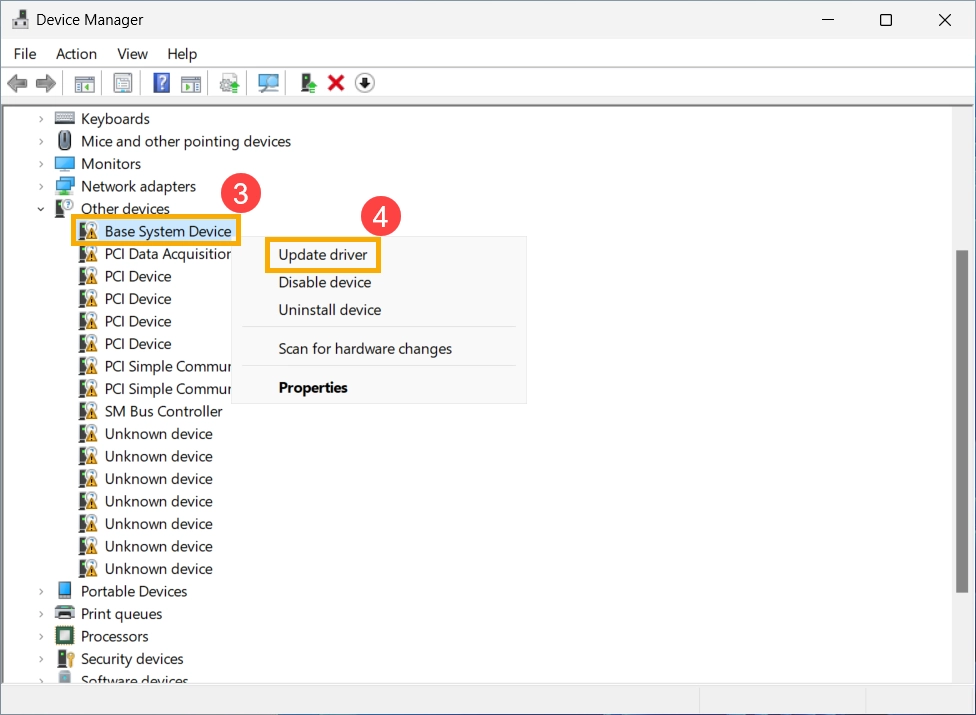Select the Other devices label
Viewport: 976px width, 715px height.
click(x=125, y=208)
